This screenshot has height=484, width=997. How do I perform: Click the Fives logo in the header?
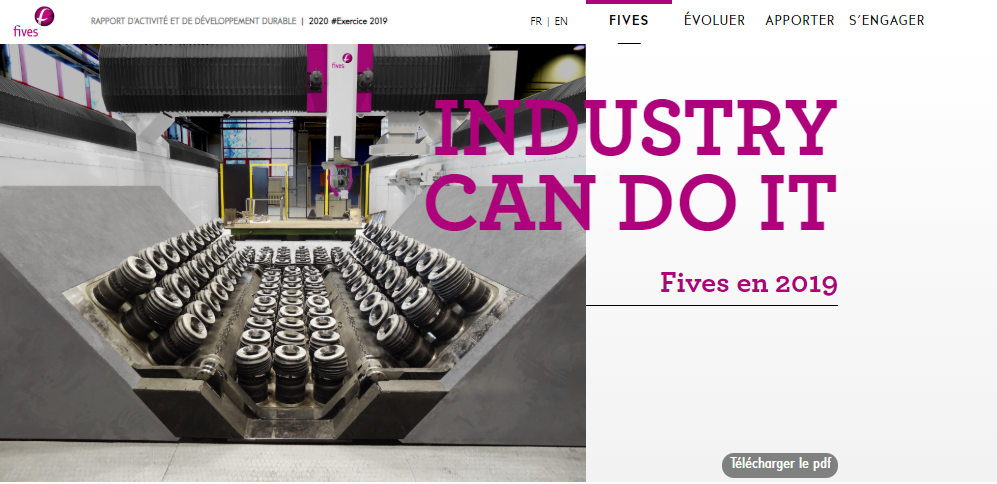tap(33, 22)
